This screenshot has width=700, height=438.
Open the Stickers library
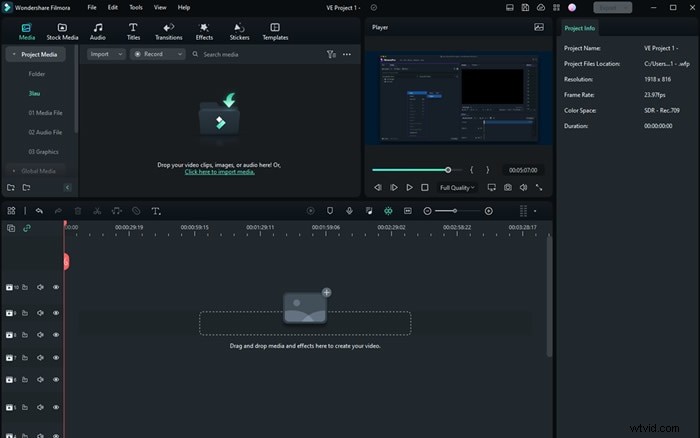click(x=239, y=31)
